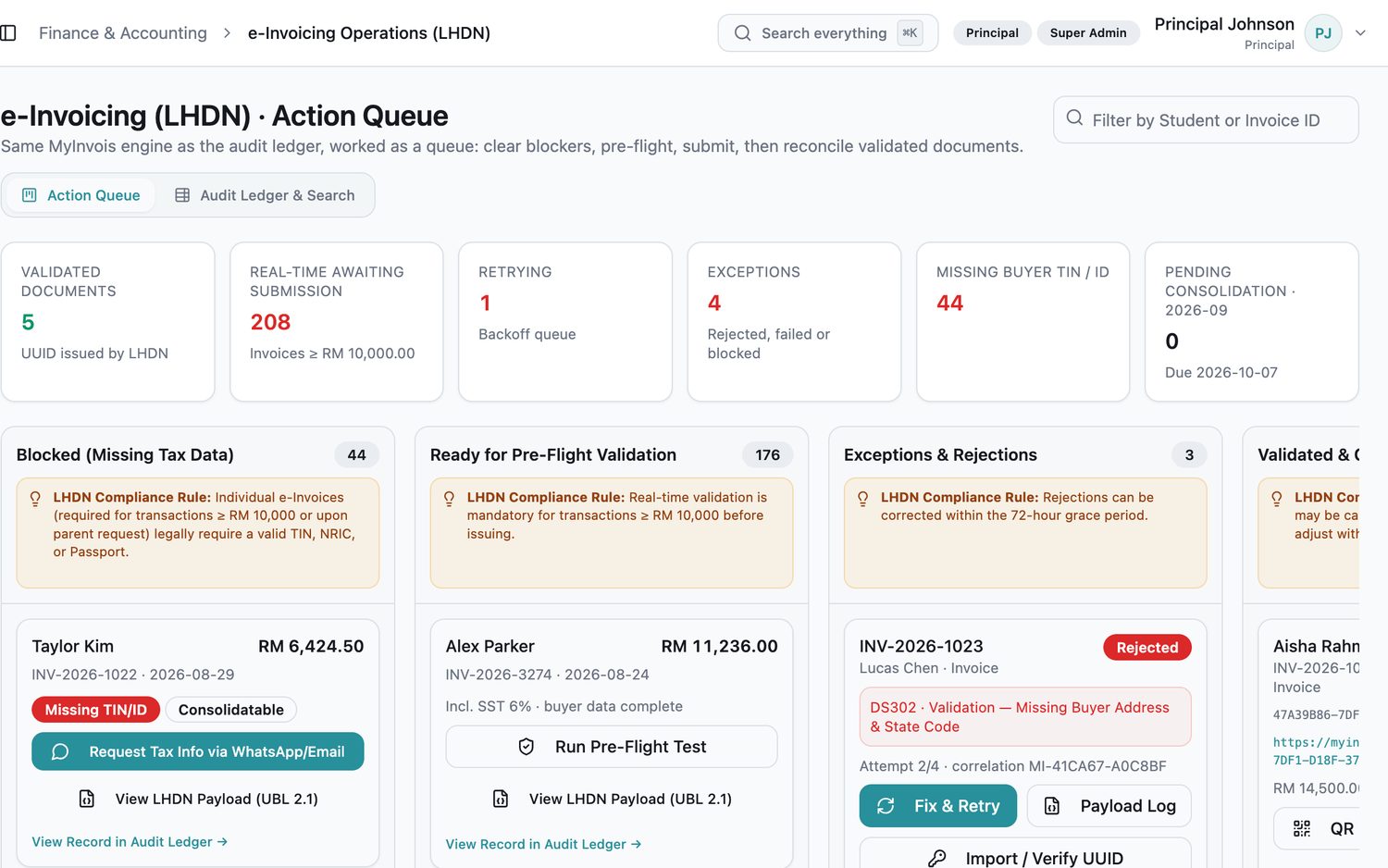Screen dimensions: 1388x868
Task: Click the 3 count badge on Exceptions column
Action: pyautogui.click(x=1189, y=455)
